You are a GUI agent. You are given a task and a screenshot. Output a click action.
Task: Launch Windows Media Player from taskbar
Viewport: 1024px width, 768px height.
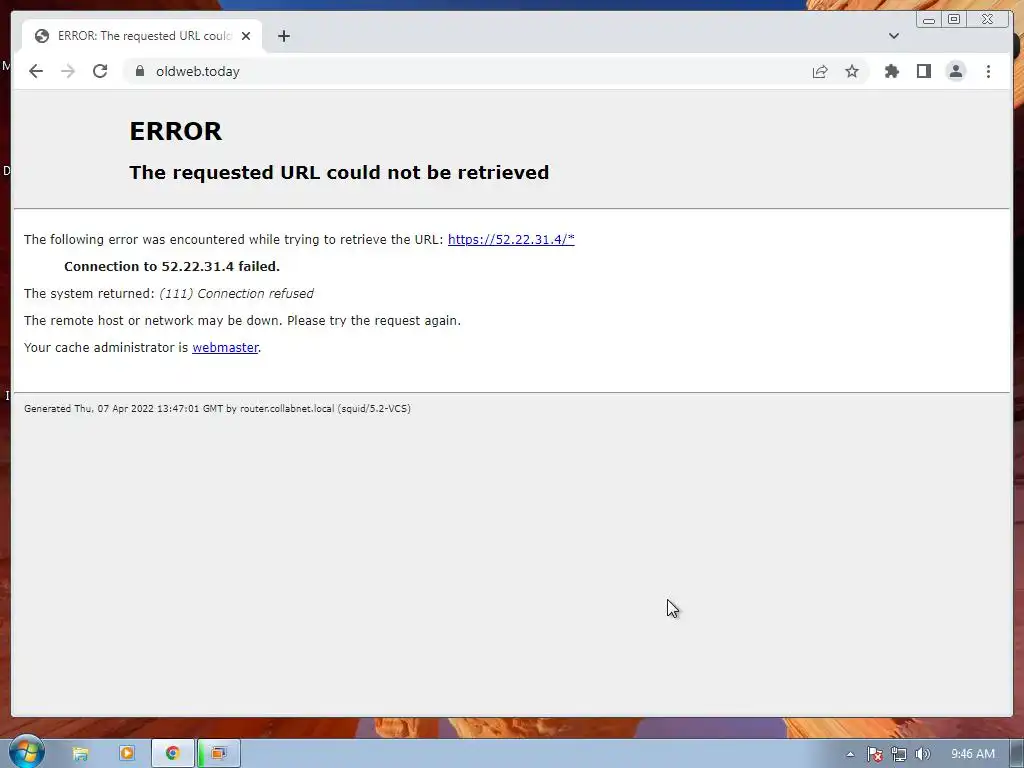click(127, 754)
